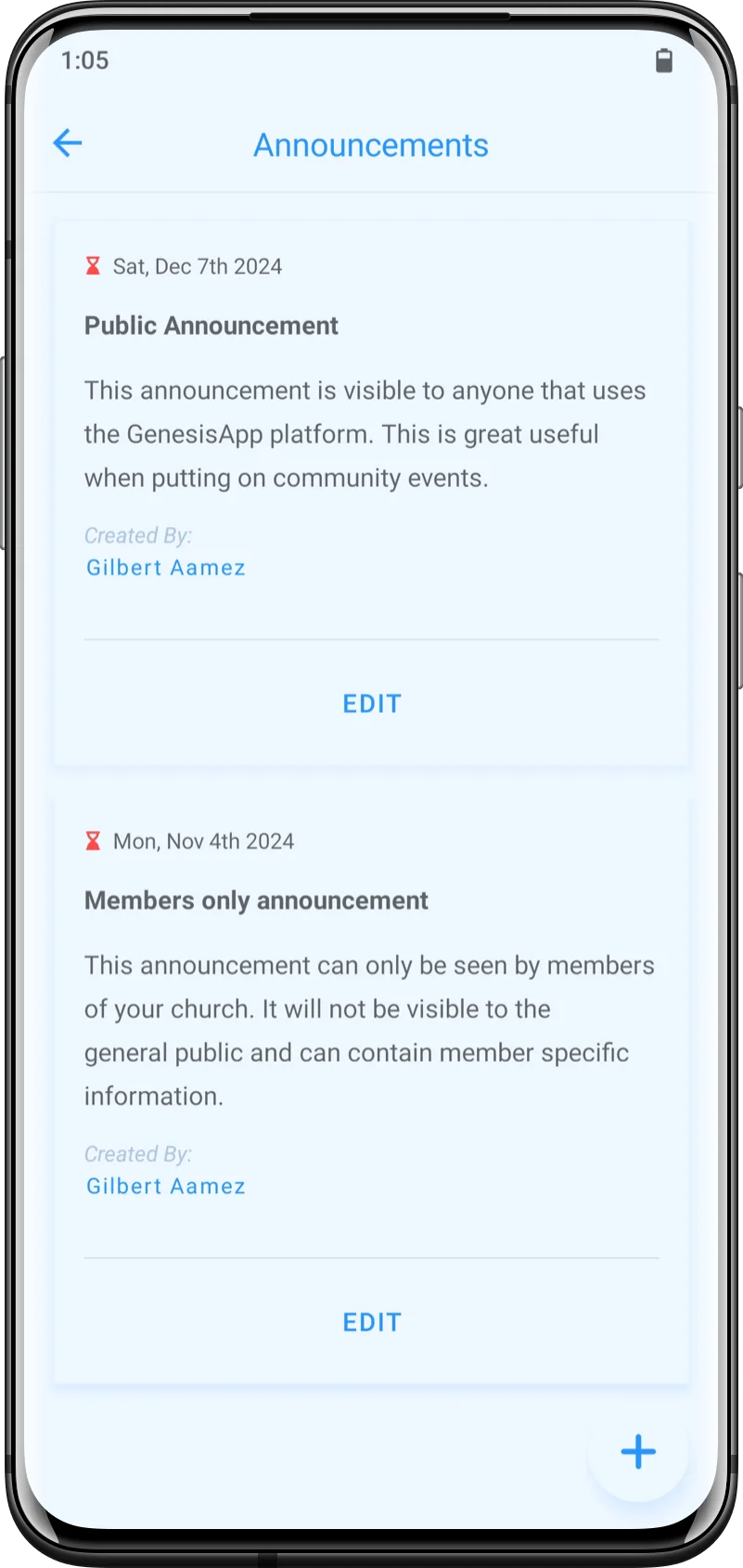This screenshot has height=1568, width=743.
Task: Open Gilbert Aamez link under Members only announcement
Action: (166, 1187)
